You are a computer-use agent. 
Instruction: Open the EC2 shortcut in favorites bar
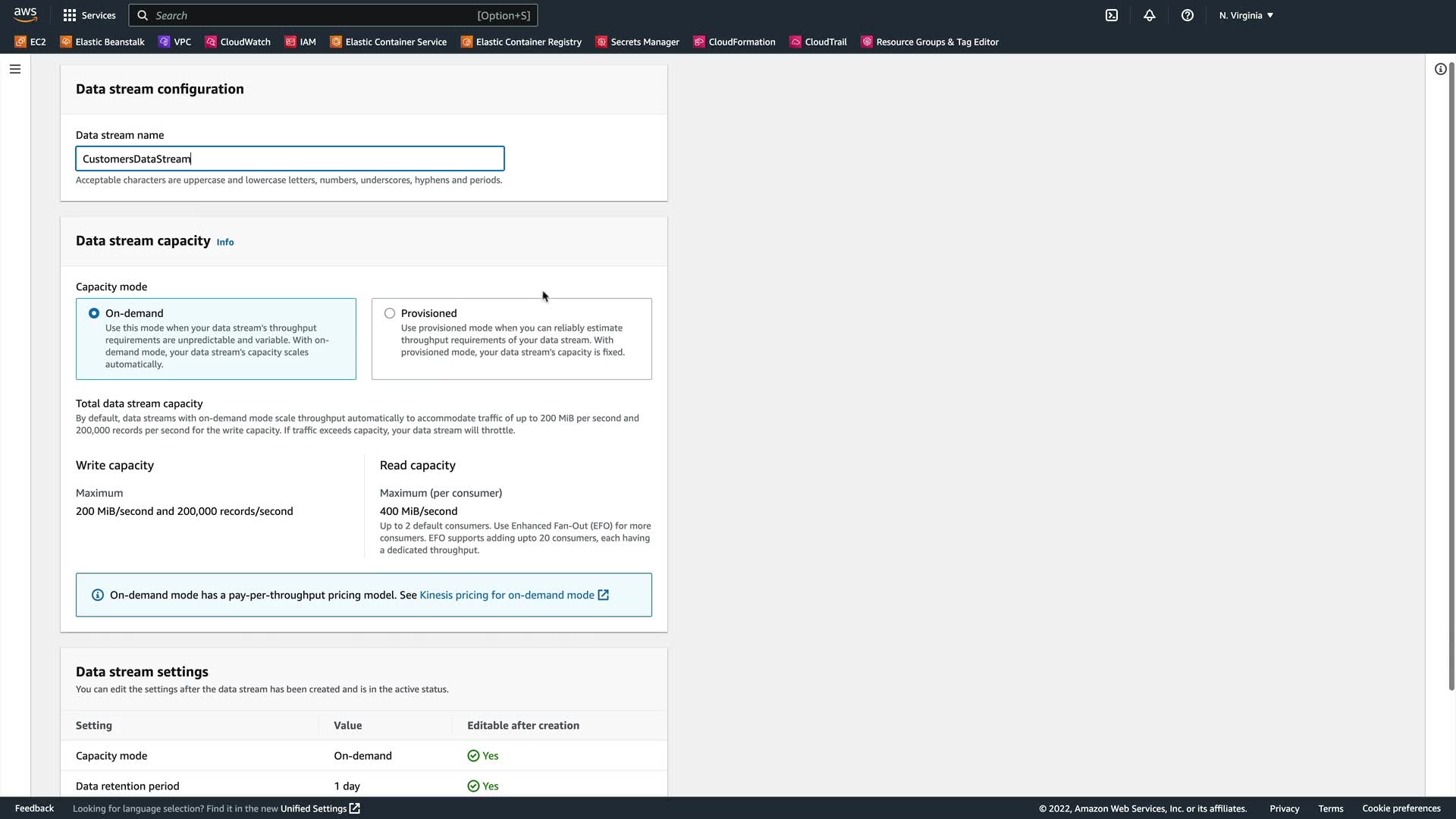point(30,42)
